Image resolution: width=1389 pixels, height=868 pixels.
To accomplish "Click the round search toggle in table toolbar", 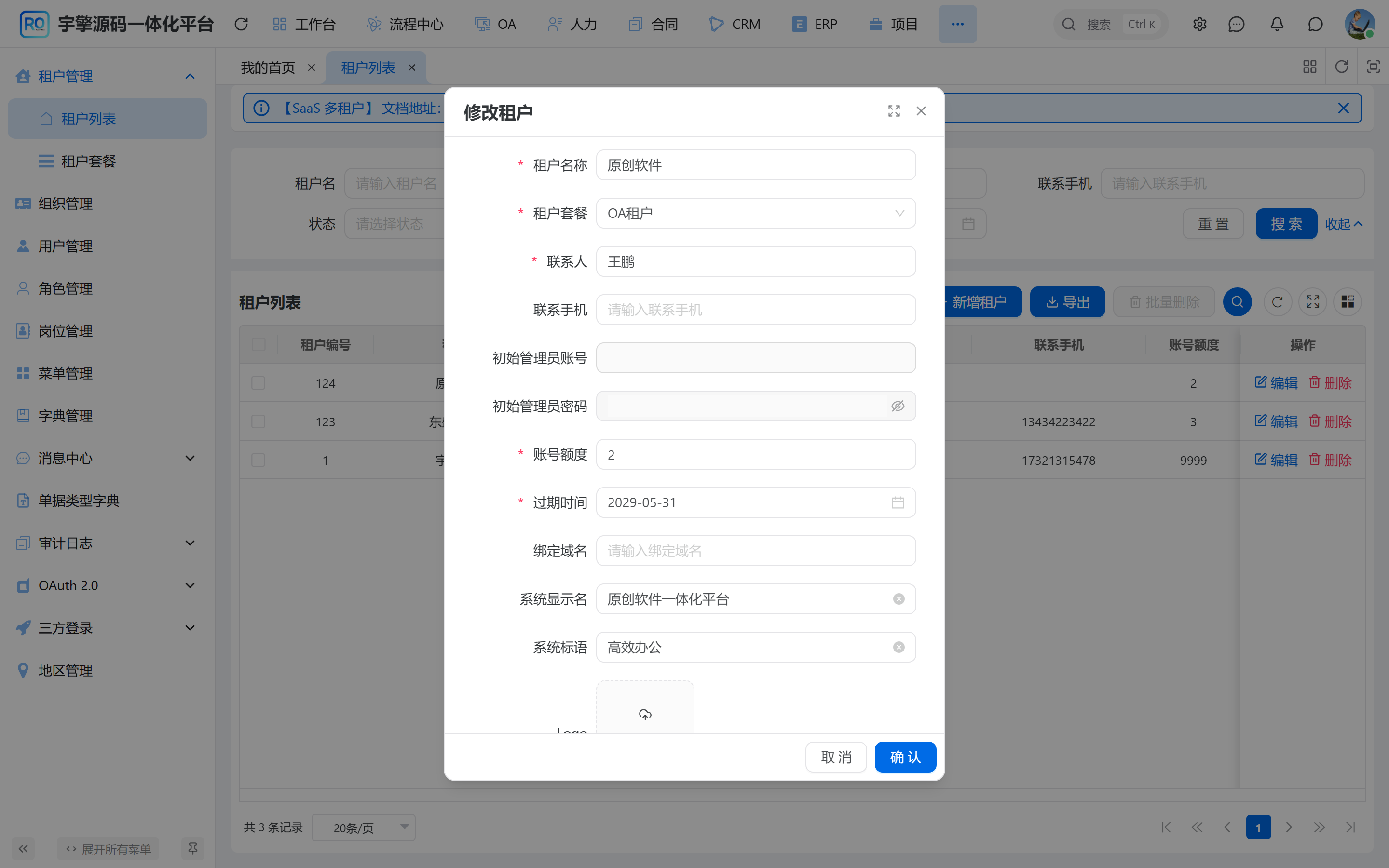I will (1237, 302).
